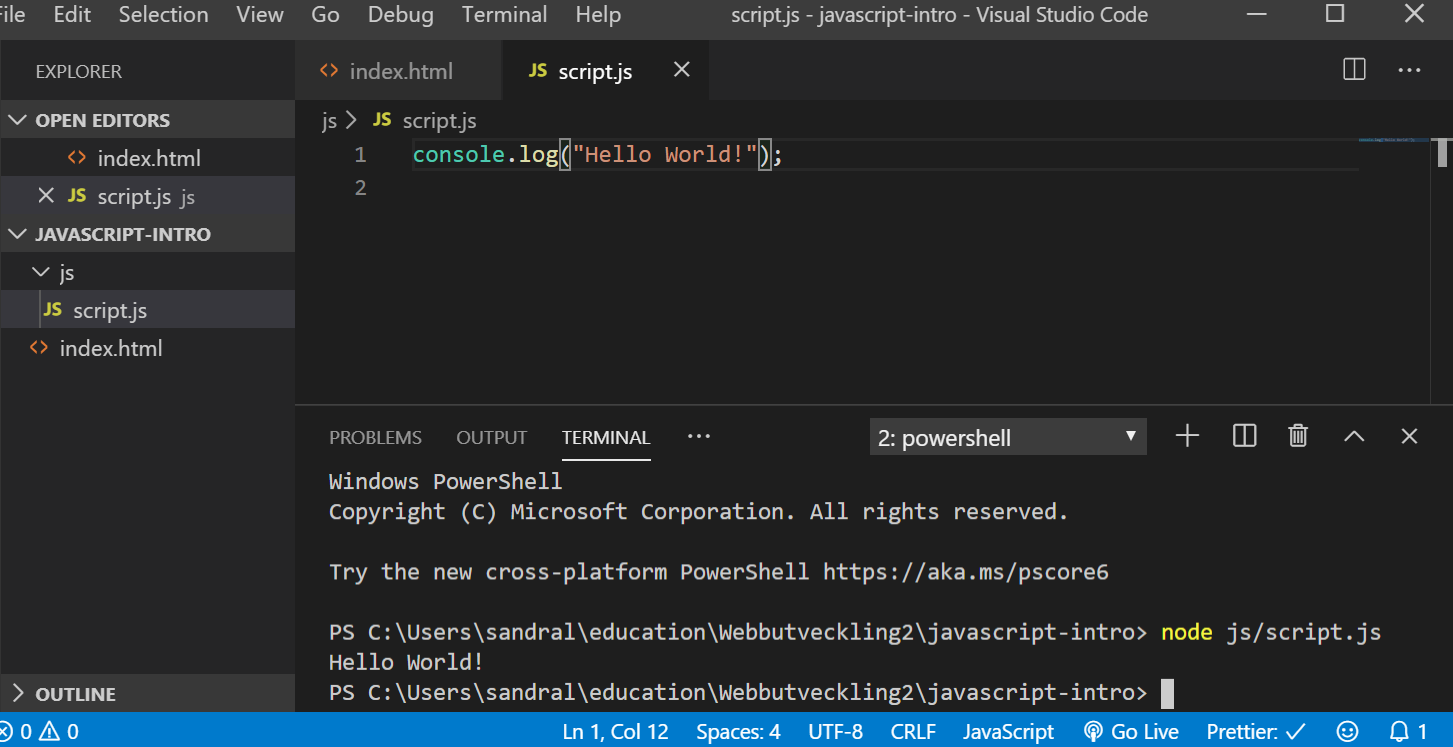Click errors and warnings status indicator

click(x=40, y=731)
